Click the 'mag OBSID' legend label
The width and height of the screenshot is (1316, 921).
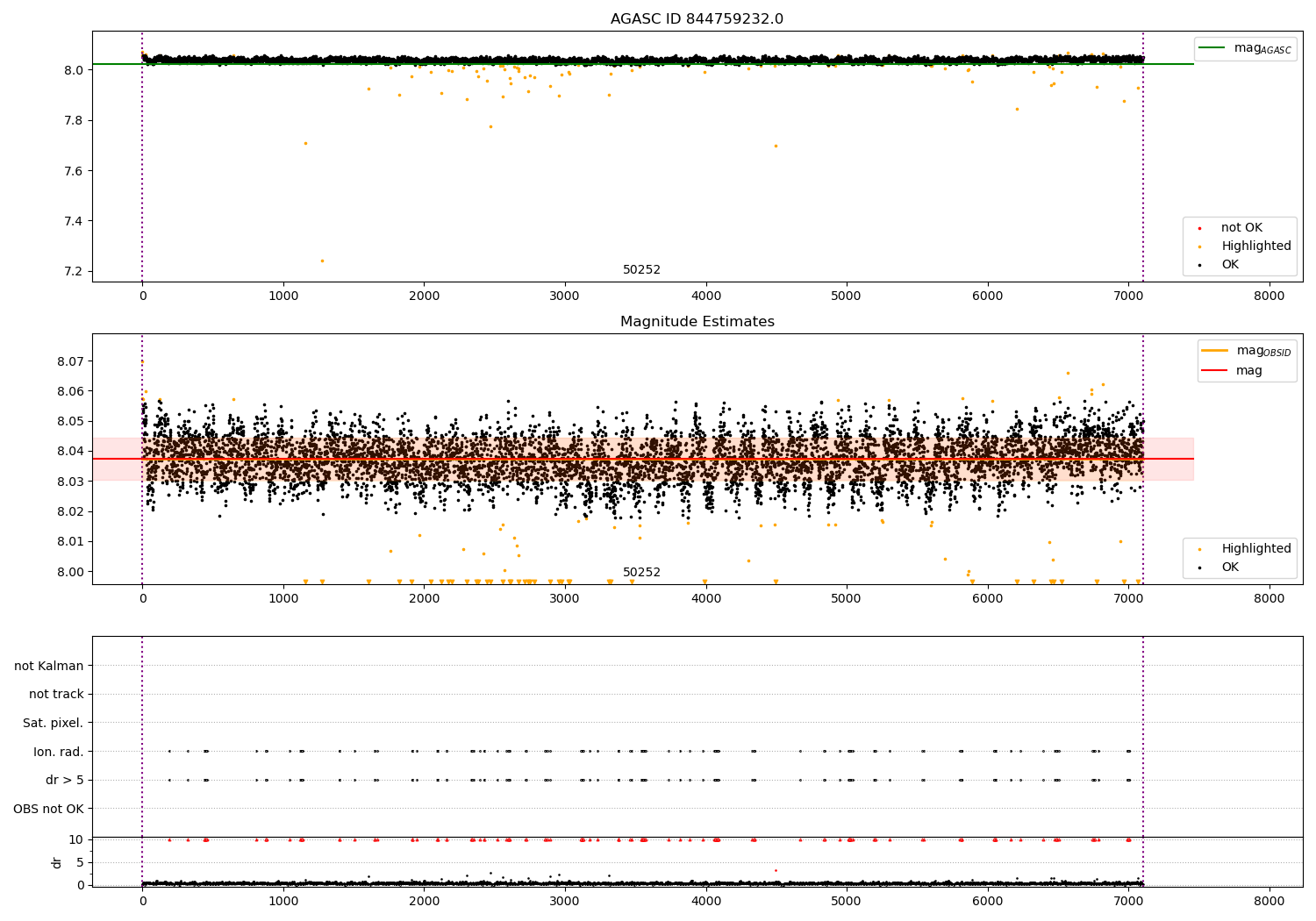[1263, 351]
